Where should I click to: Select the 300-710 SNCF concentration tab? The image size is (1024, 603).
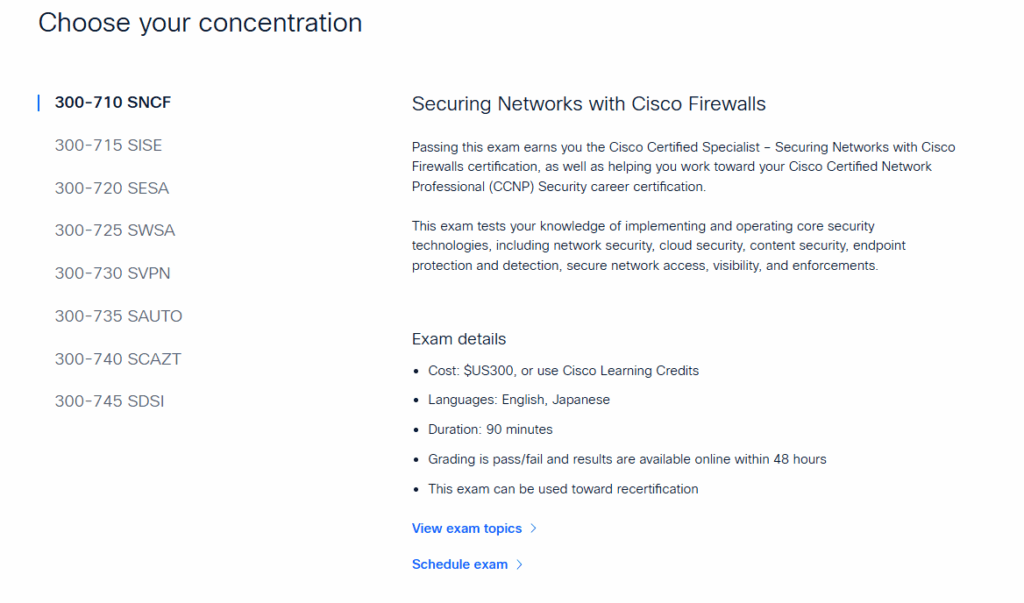113,102
